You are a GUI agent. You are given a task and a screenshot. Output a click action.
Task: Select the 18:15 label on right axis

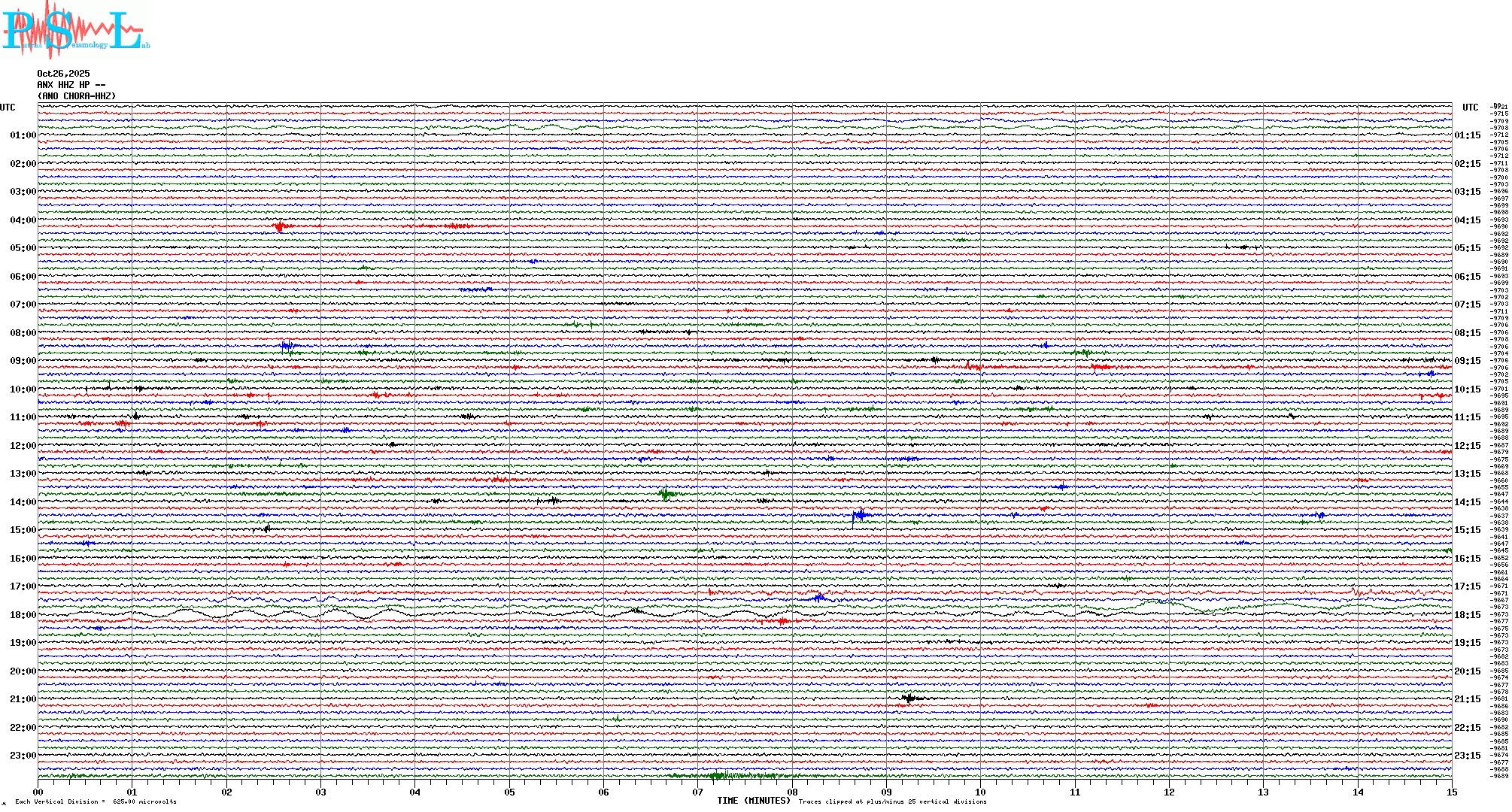click(x=1467, y=615)
